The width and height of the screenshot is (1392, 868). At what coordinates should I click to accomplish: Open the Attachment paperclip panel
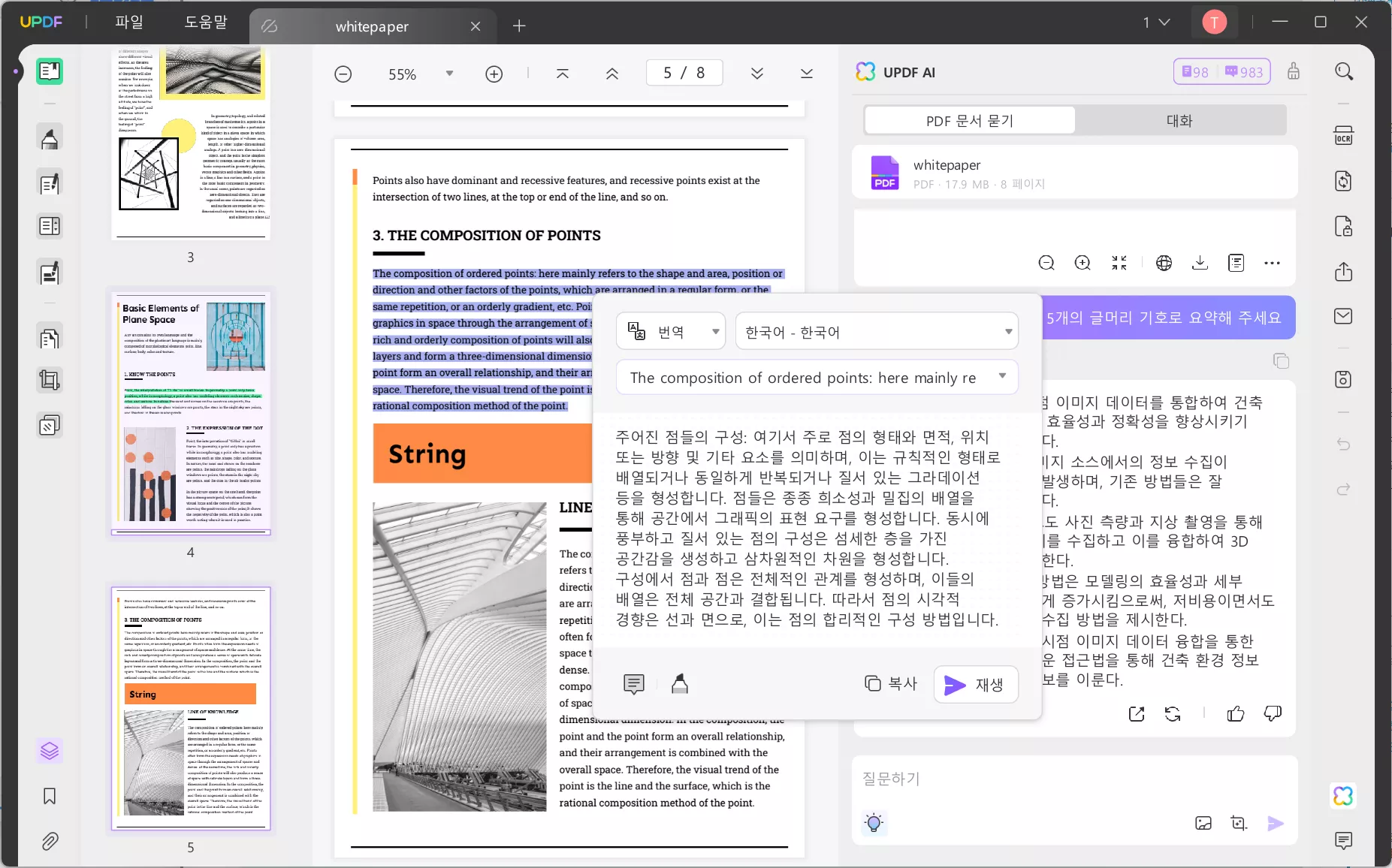[50, 841]
